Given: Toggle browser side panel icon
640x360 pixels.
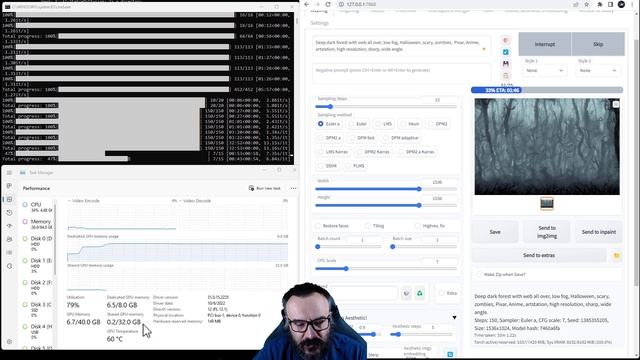Looking at the screenshot, I should 611,4.
